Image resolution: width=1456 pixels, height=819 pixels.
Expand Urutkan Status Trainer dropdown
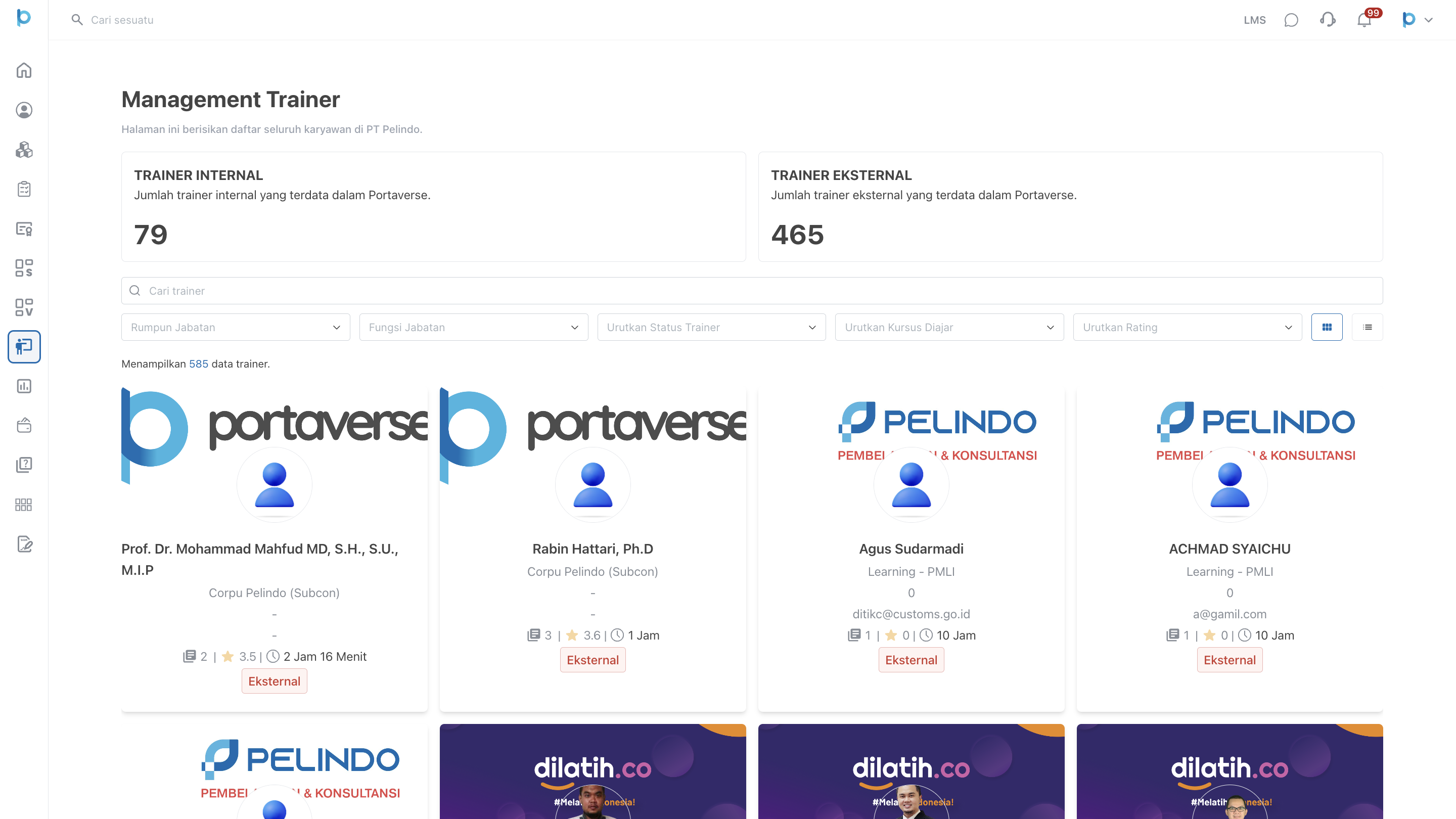pyautogui.click(x=711, y=327)
